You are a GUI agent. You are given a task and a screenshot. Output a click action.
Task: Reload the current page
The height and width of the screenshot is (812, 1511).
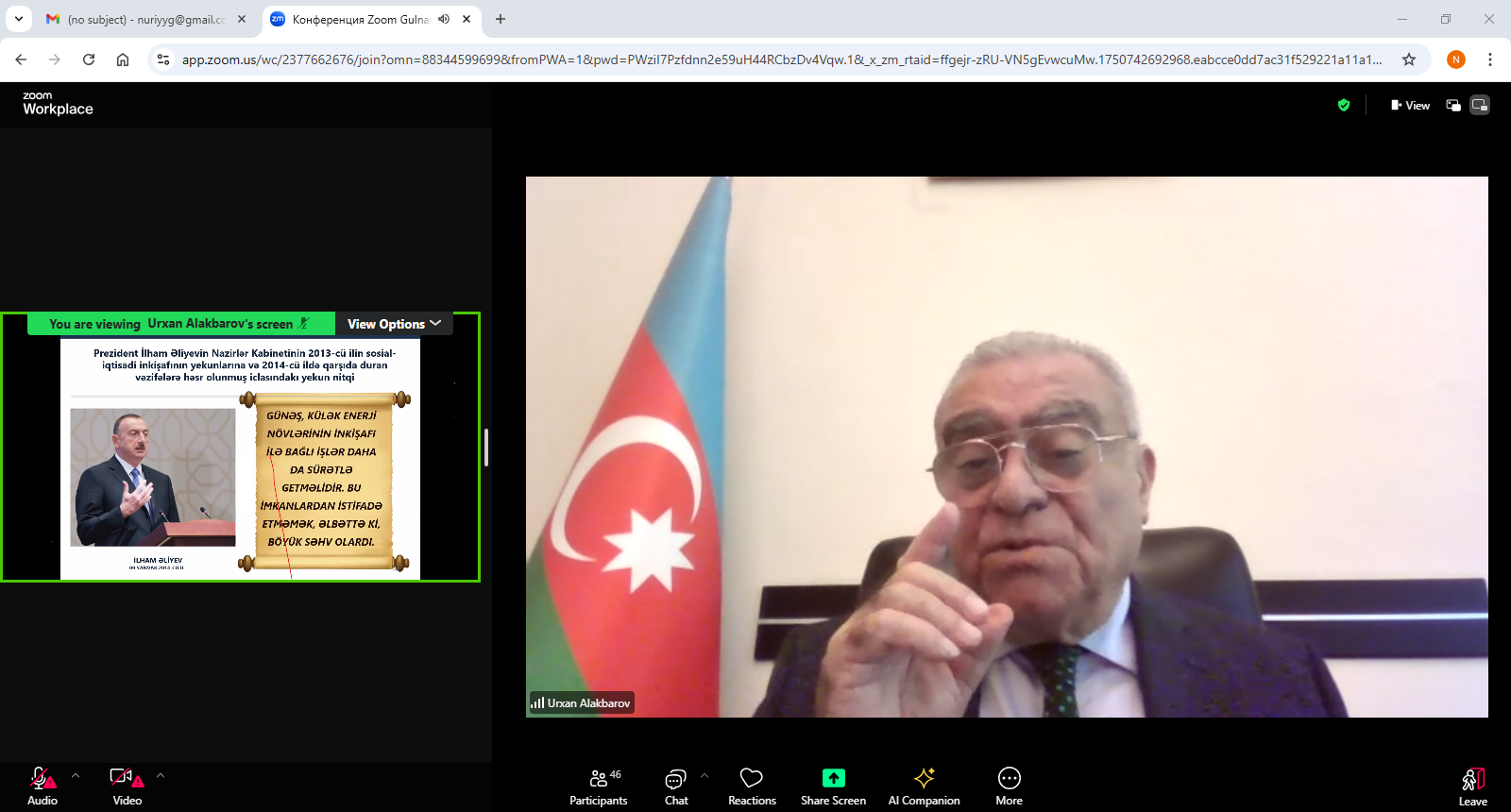(x=89, y=59)
